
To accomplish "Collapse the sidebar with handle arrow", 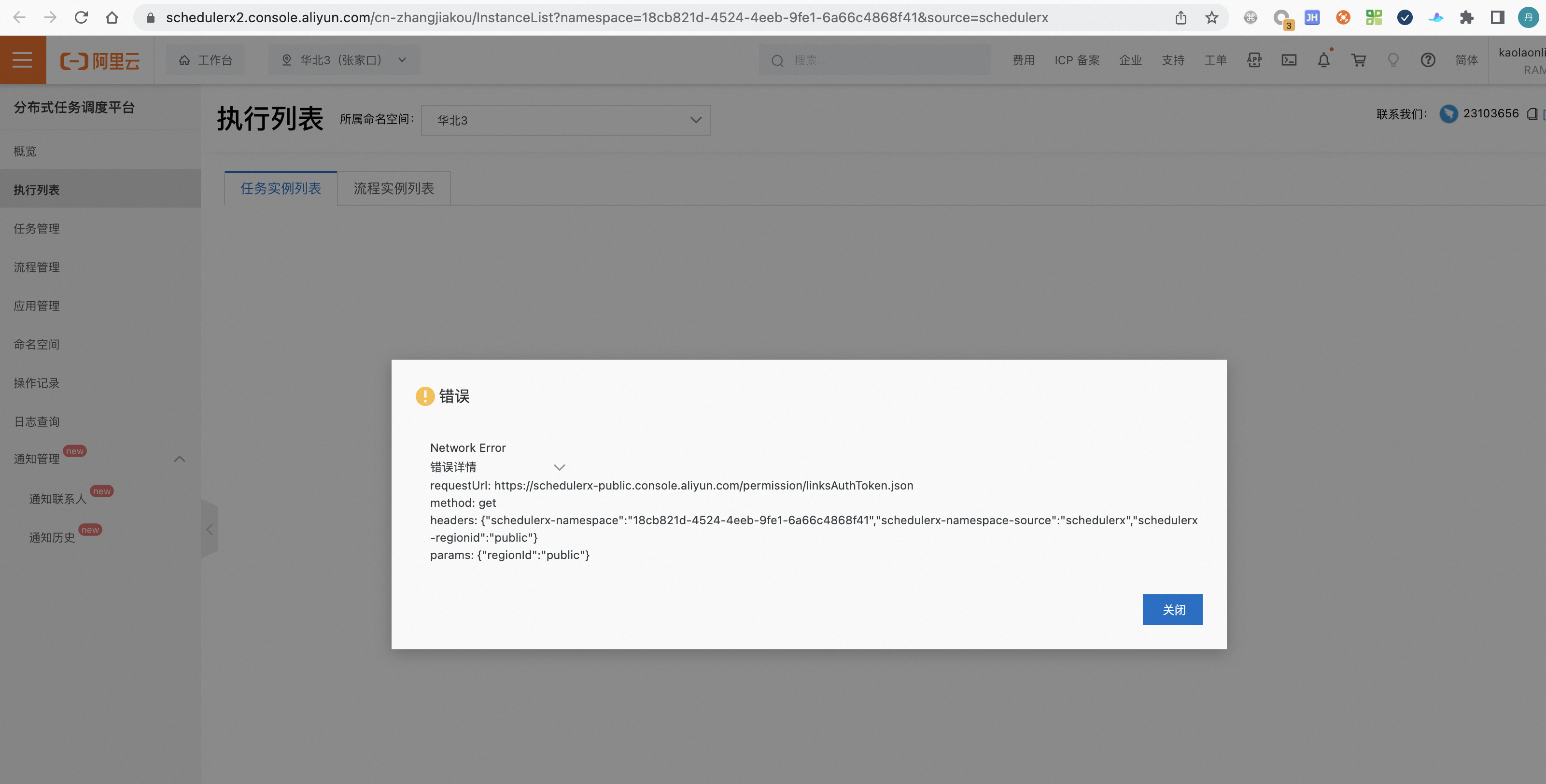I will click(x=210, y=529).
